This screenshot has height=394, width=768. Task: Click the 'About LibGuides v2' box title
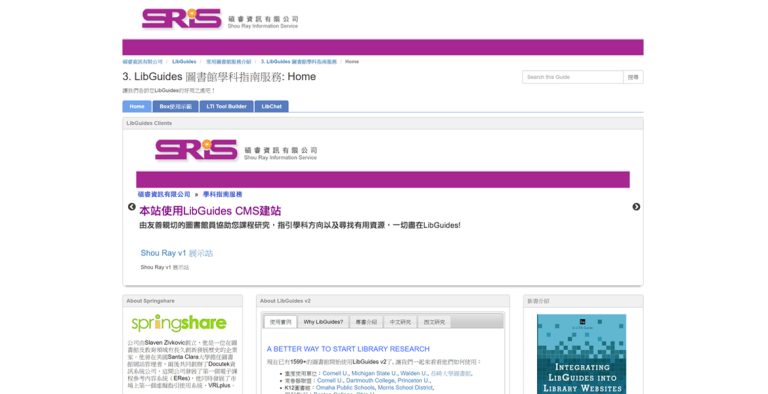(x=285, y=301)
